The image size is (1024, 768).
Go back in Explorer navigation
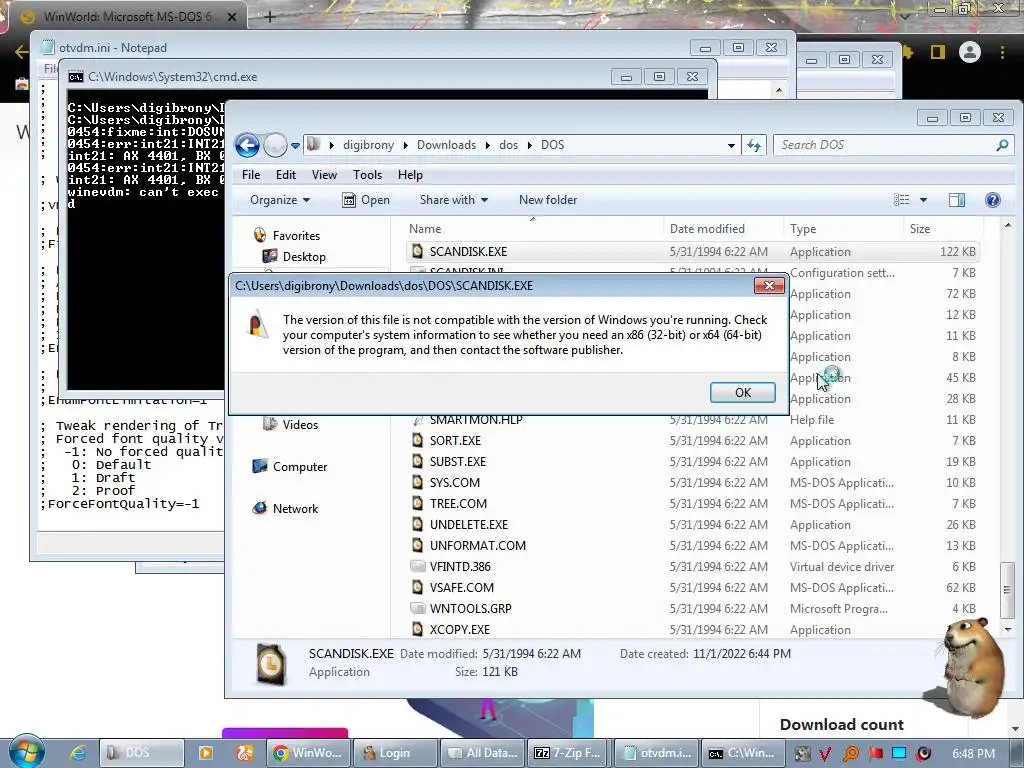point(248,145)
